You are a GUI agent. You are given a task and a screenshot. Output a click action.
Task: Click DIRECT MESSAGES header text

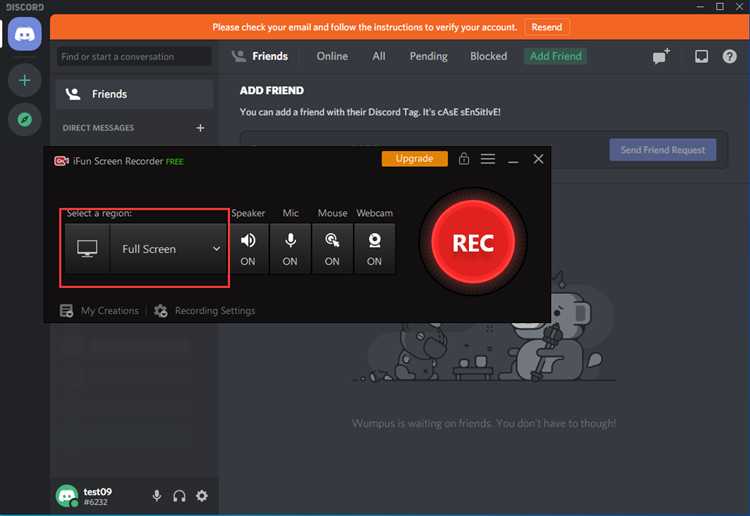(x=98, y=128)
